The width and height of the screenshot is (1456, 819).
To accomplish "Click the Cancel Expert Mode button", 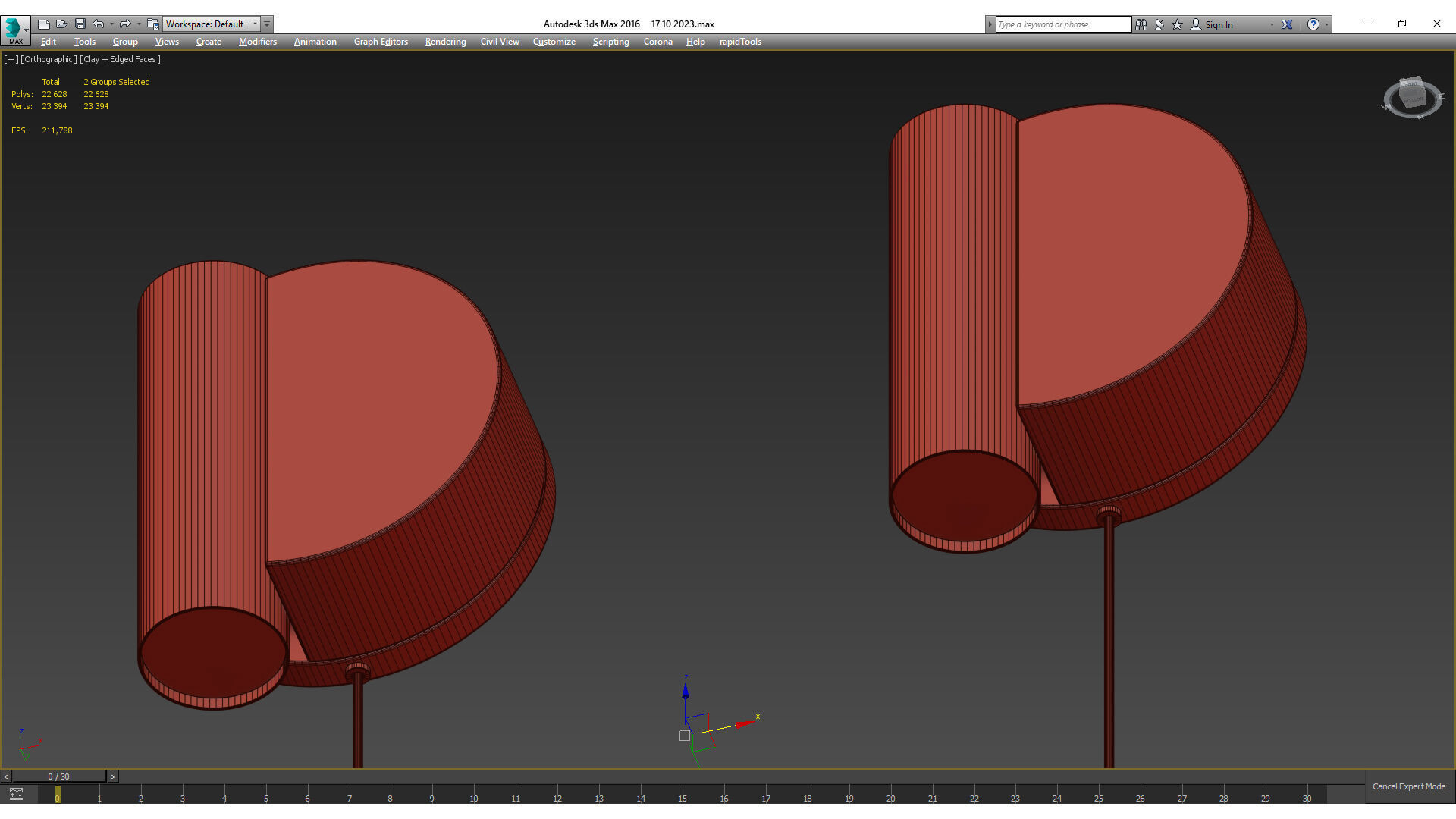I will click(1409, 786).
